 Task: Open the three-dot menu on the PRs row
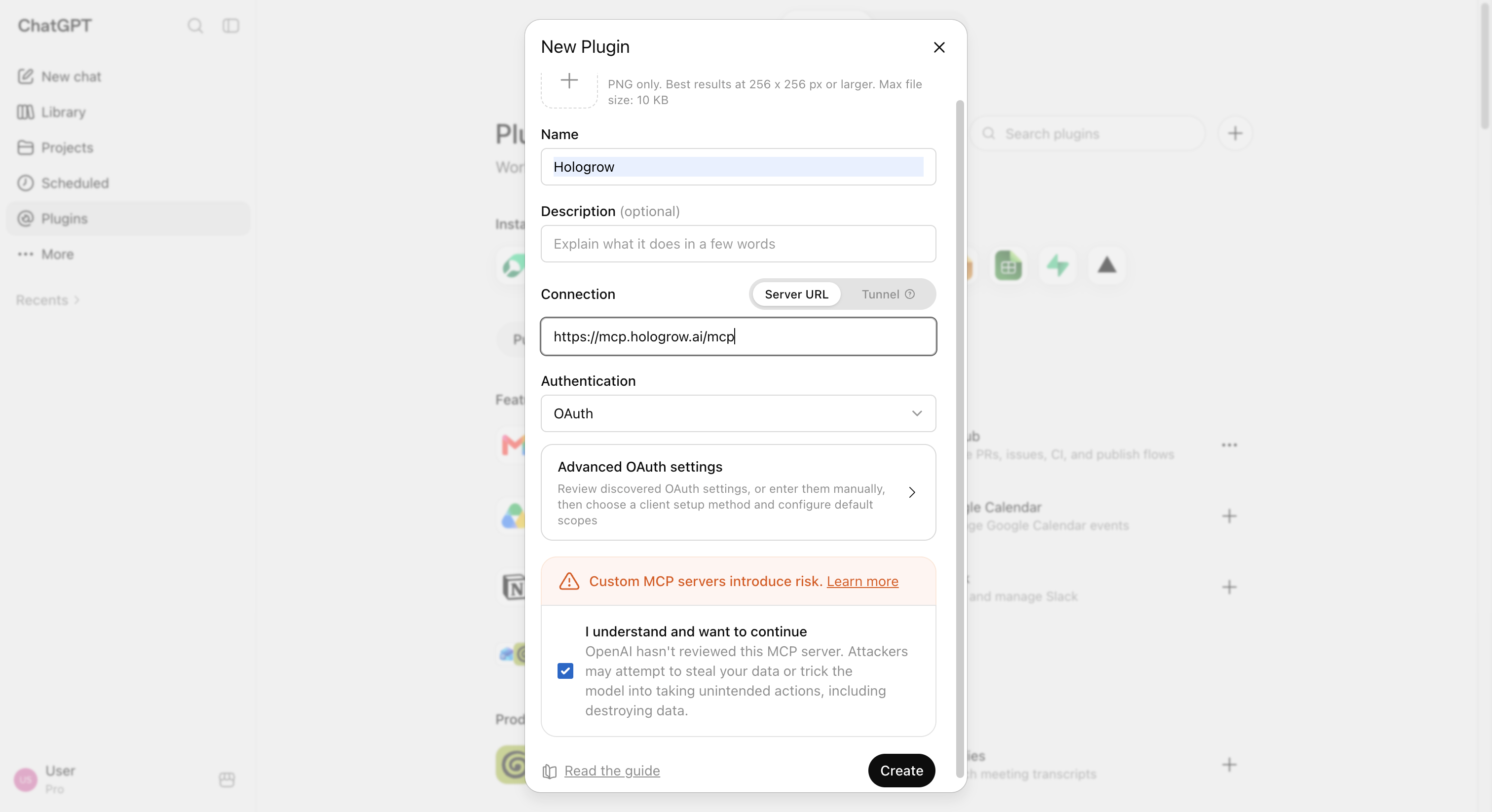tap(1229, 445)
